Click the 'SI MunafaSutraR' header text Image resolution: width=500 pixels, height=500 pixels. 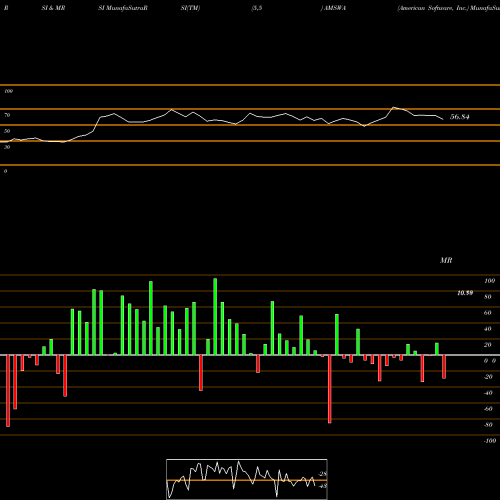tap(123, 8)
